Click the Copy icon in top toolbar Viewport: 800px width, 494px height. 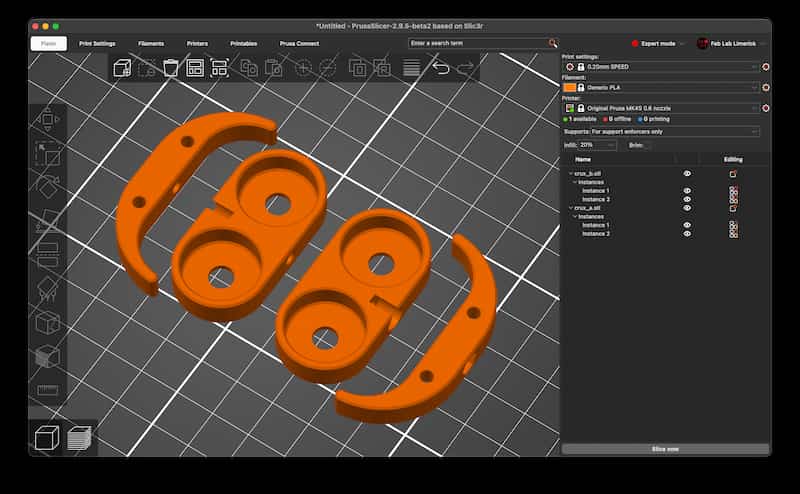pyautogui.click(x=249, y=67)
